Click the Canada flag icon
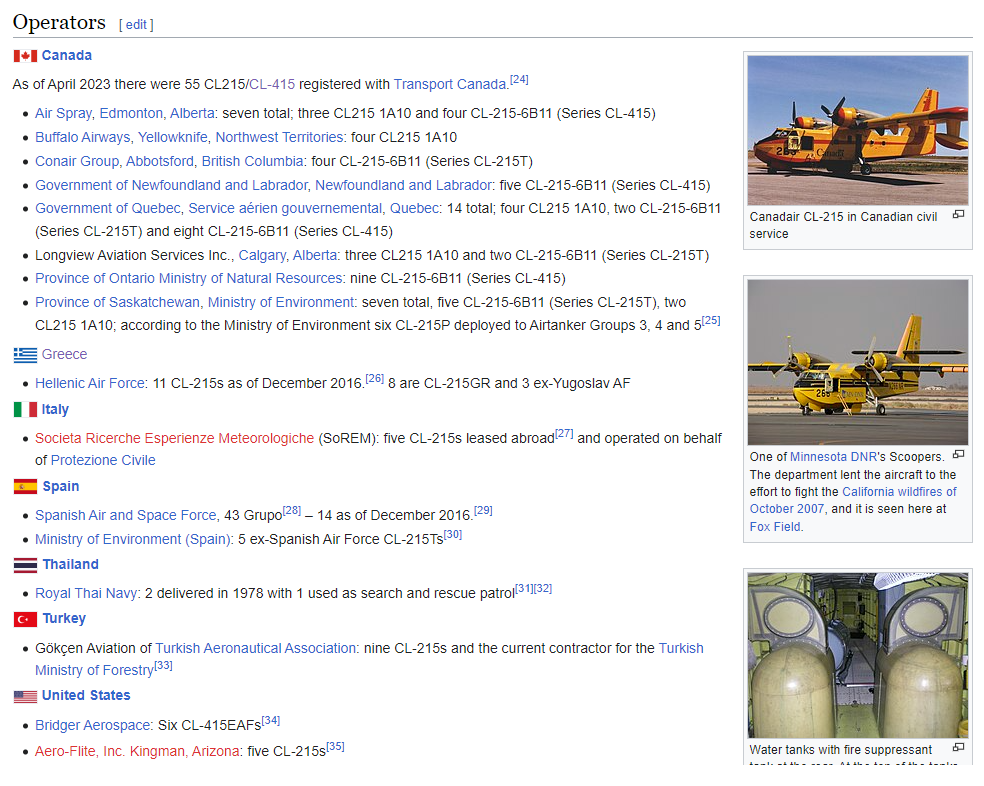This screenshot has width=984, height=786. (x=25, y=56)
